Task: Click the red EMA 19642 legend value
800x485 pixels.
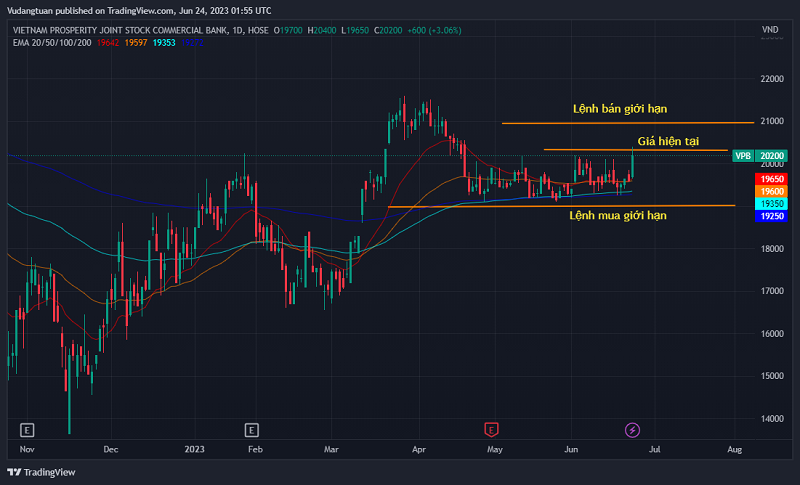Action: coord(111,42)
